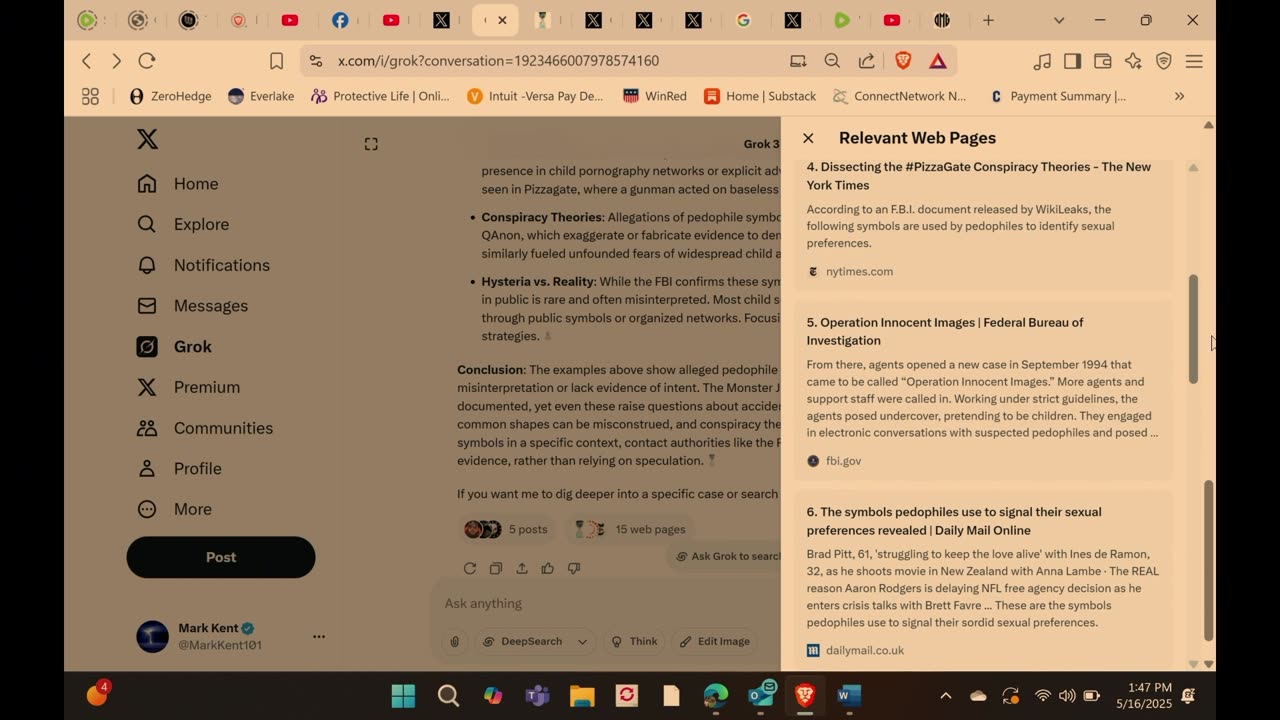Click the fbi.gov source label
Viewport: 1280px width, 720px height.
[843, 461]
